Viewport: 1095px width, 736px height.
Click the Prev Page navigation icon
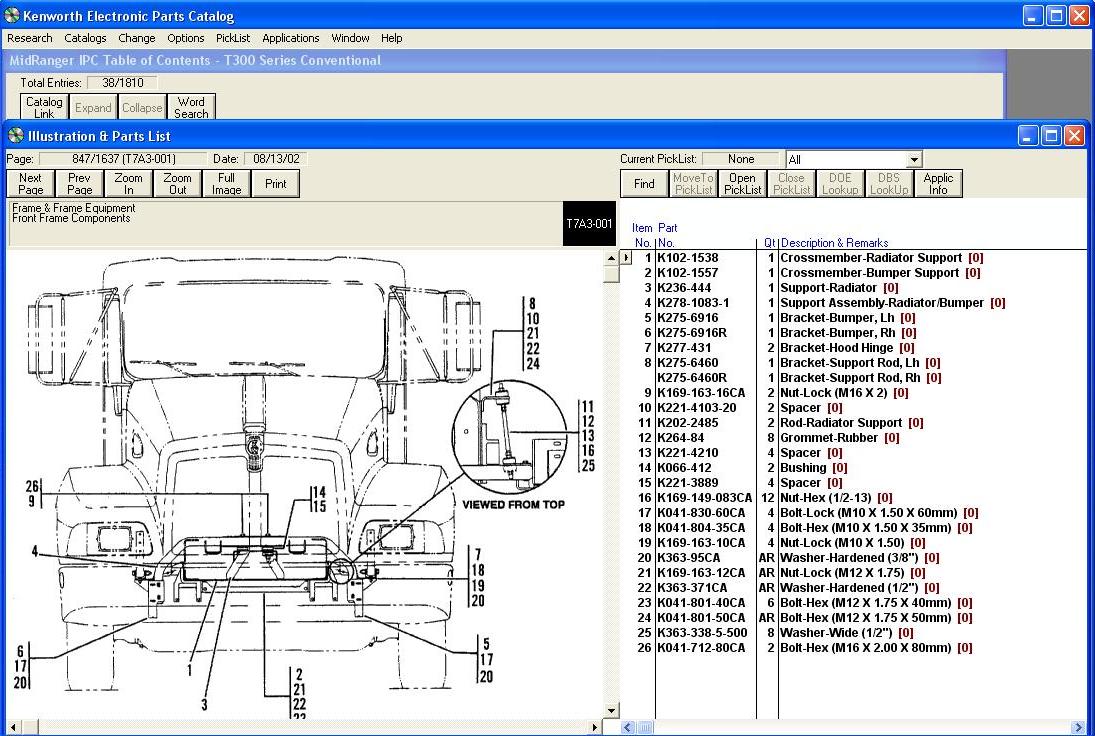(78, 183)
